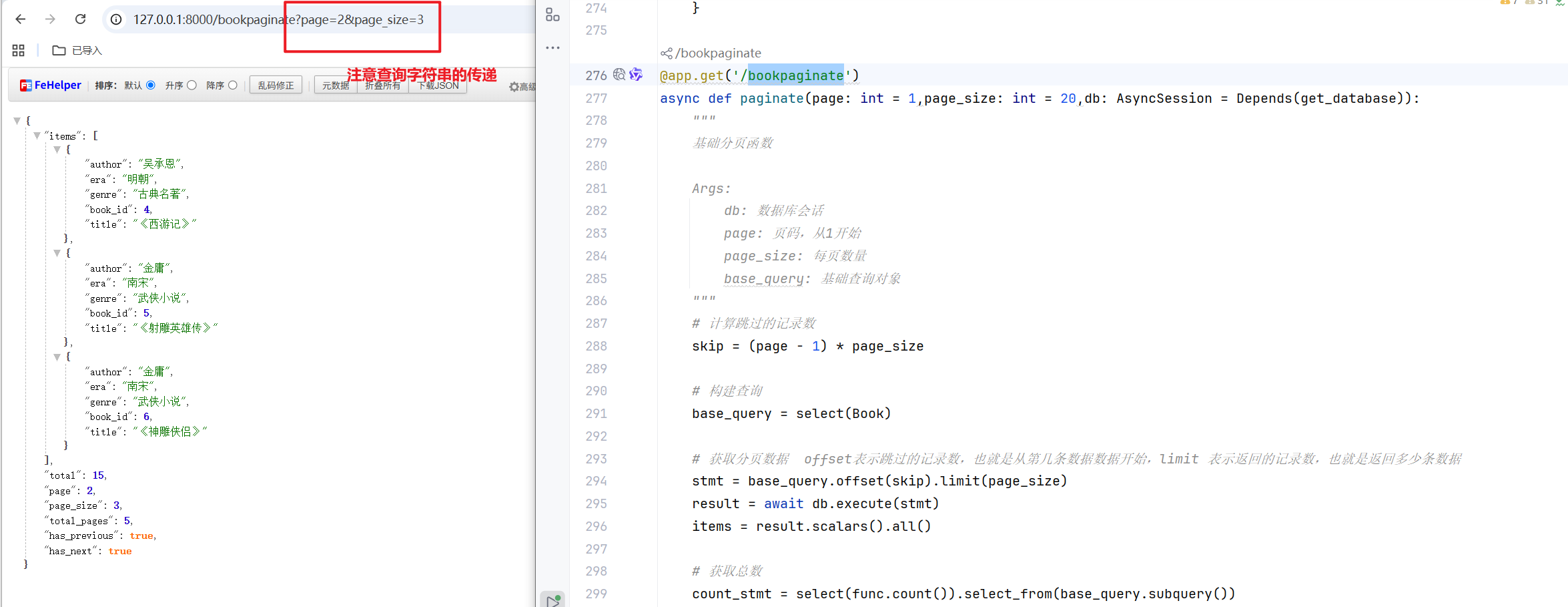
Task: Click the browser back arrow
Action: (21, 19)
